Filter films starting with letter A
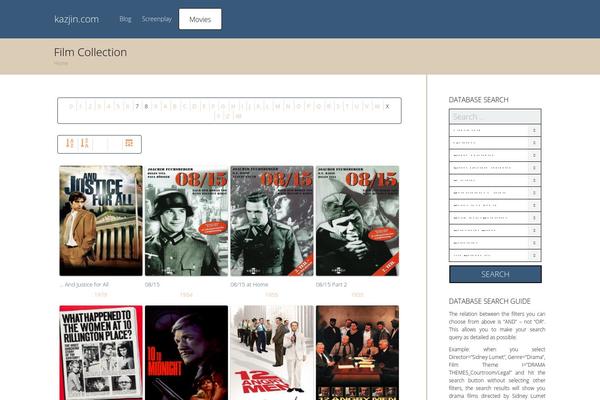This screenshot has height=400, width=600. pos(166,106)
